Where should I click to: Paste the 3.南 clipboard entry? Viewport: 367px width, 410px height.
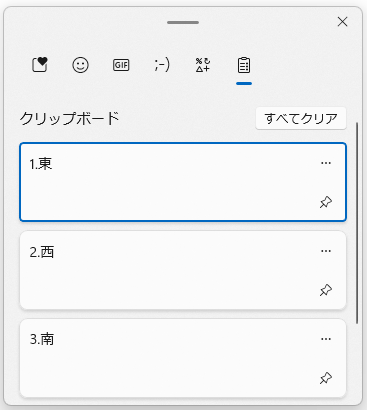183,358
